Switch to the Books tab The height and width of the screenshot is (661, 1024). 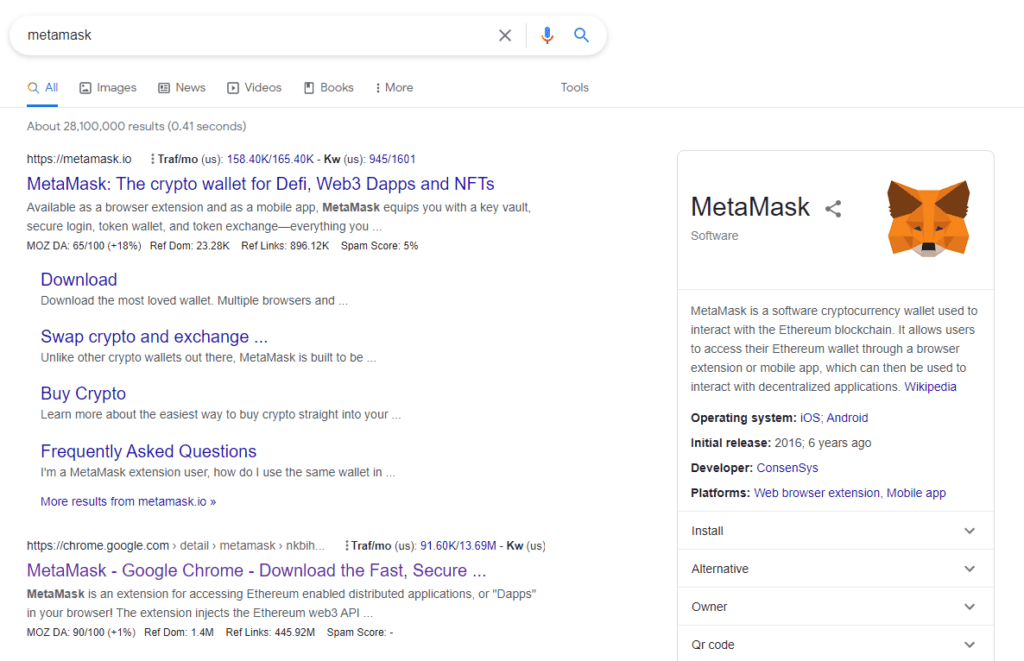tap(328, 88)
